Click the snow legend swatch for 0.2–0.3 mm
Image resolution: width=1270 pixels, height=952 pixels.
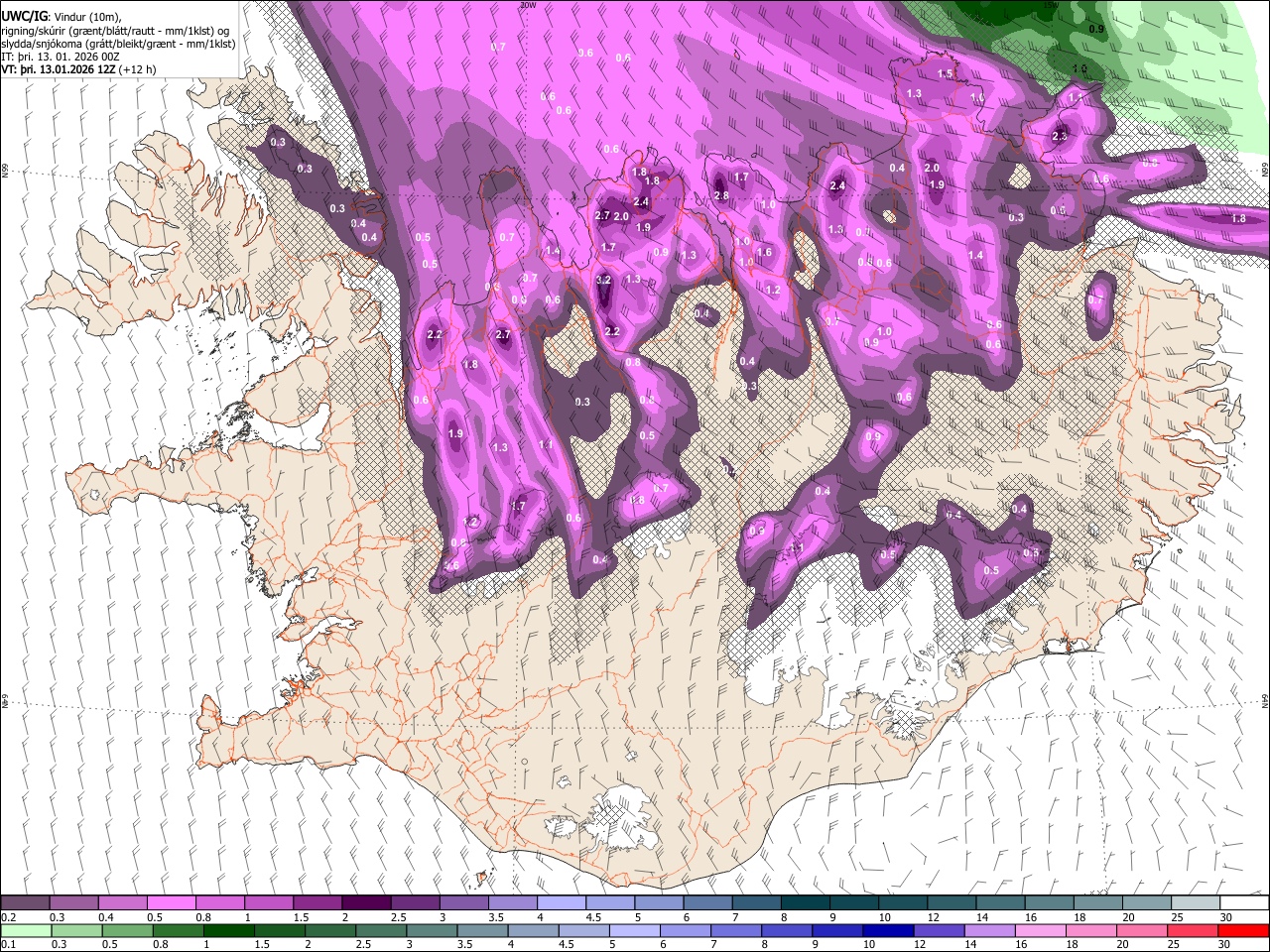[x=25, y=903]
